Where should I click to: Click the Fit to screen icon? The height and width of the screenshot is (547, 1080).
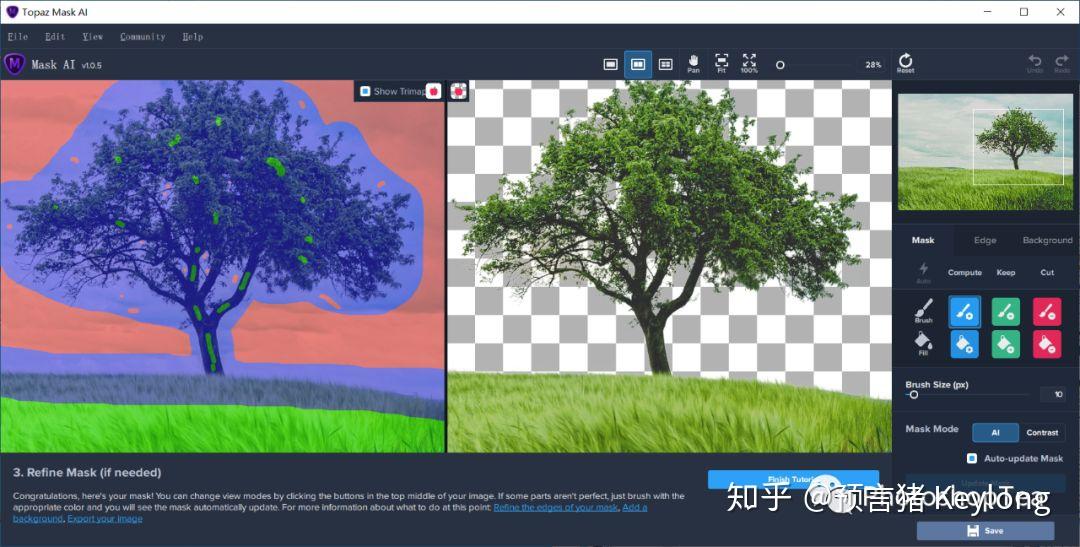point(721,63)
